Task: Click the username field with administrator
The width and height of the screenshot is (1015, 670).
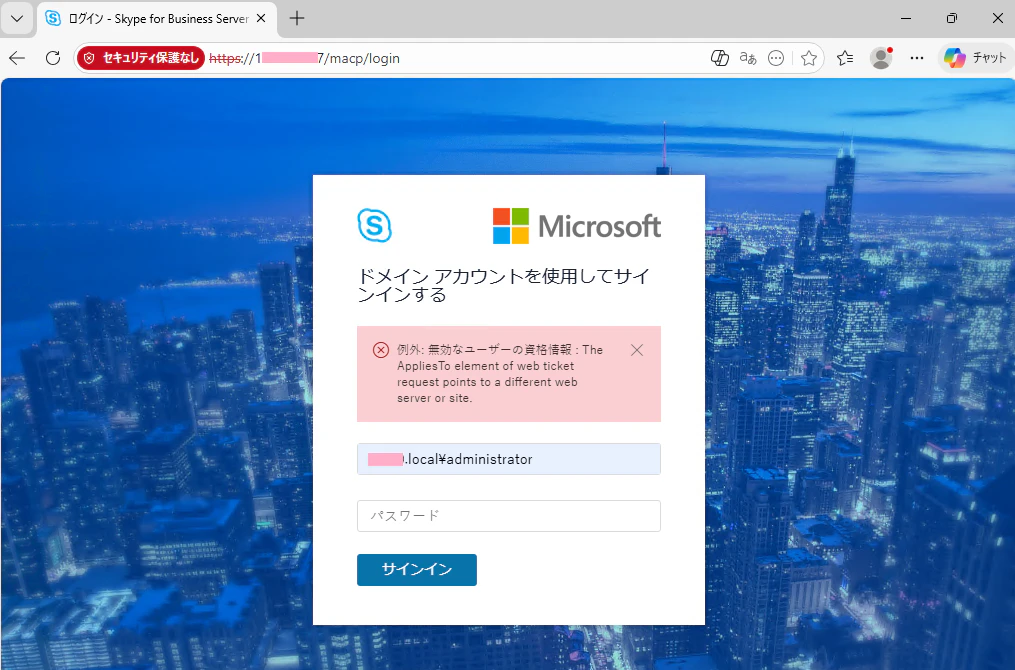Action: click(509, 459)
